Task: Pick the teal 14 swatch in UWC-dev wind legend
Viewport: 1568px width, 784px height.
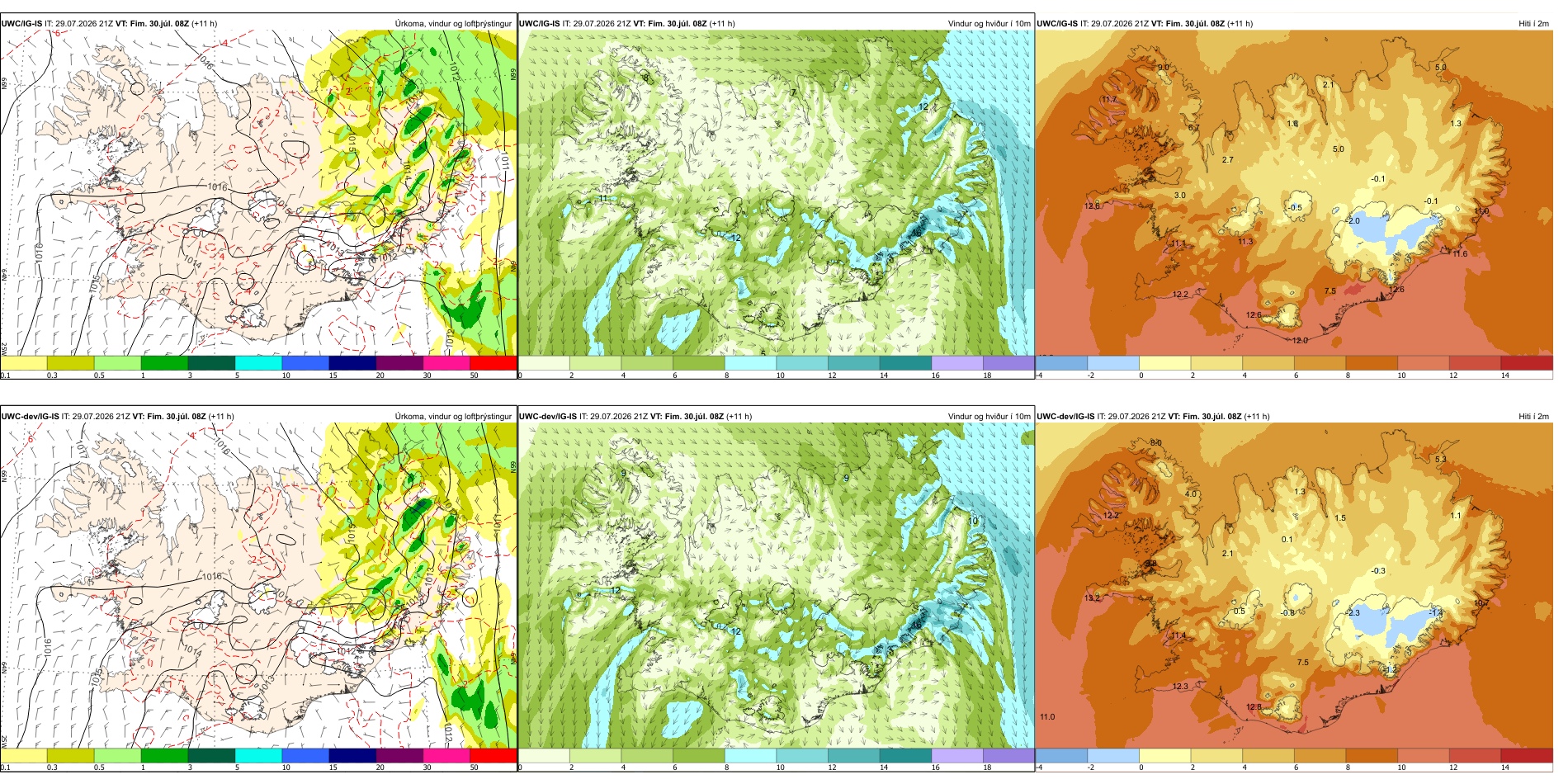Action: (905, 755)
